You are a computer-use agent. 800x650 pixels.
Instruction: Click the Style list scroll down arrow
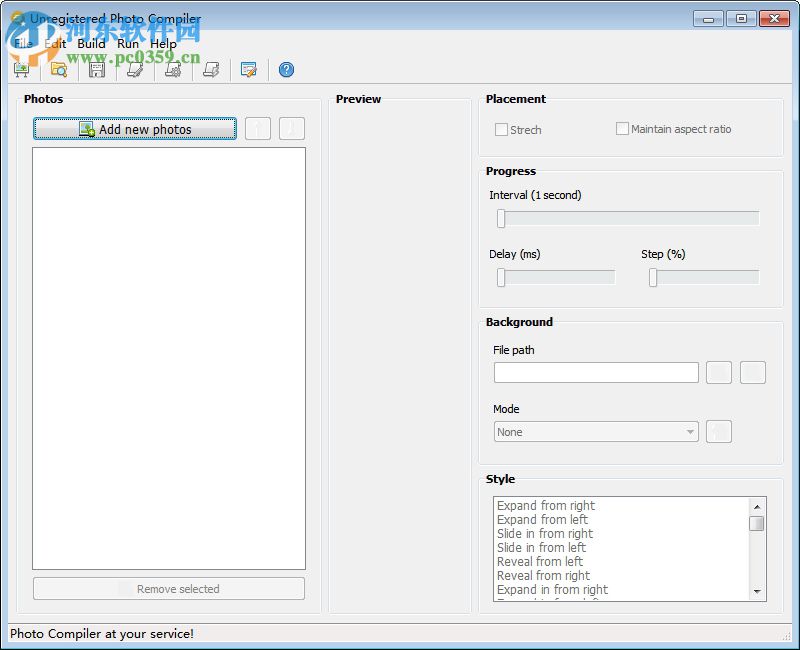[757, 592]
